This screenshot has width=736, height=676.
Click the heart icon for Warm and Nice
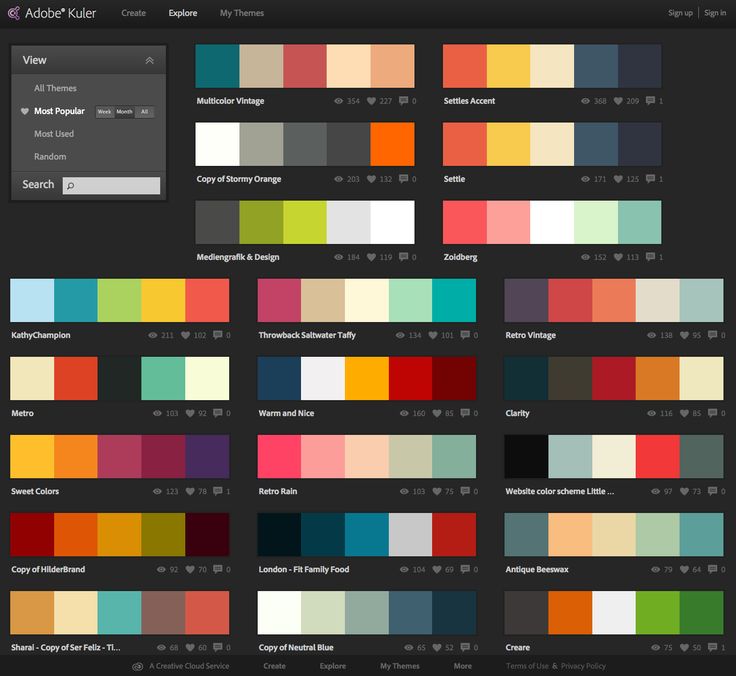[x=437, y=413]
